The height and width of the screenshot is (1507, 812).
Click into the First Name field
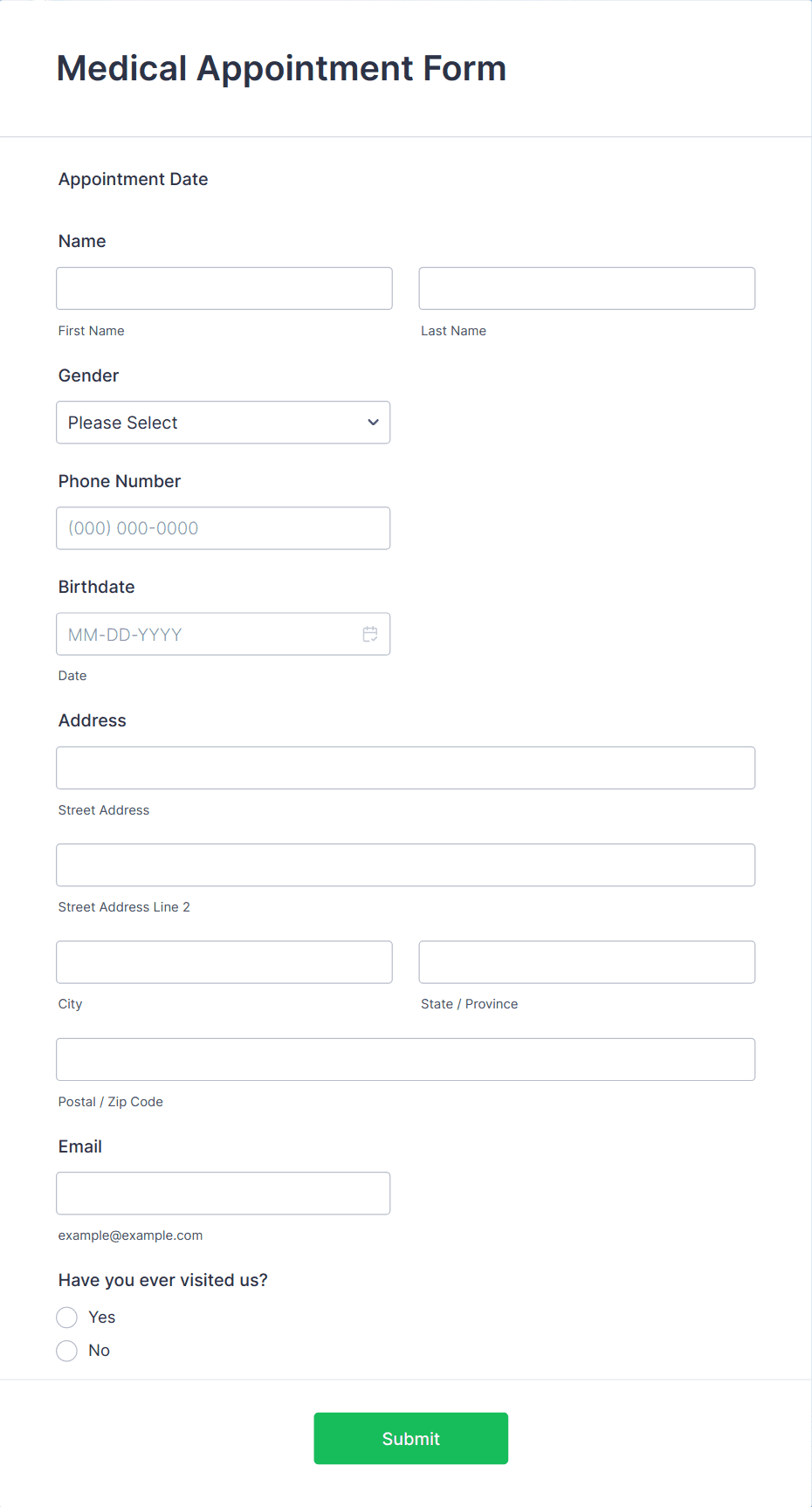[x=224, y=288]
